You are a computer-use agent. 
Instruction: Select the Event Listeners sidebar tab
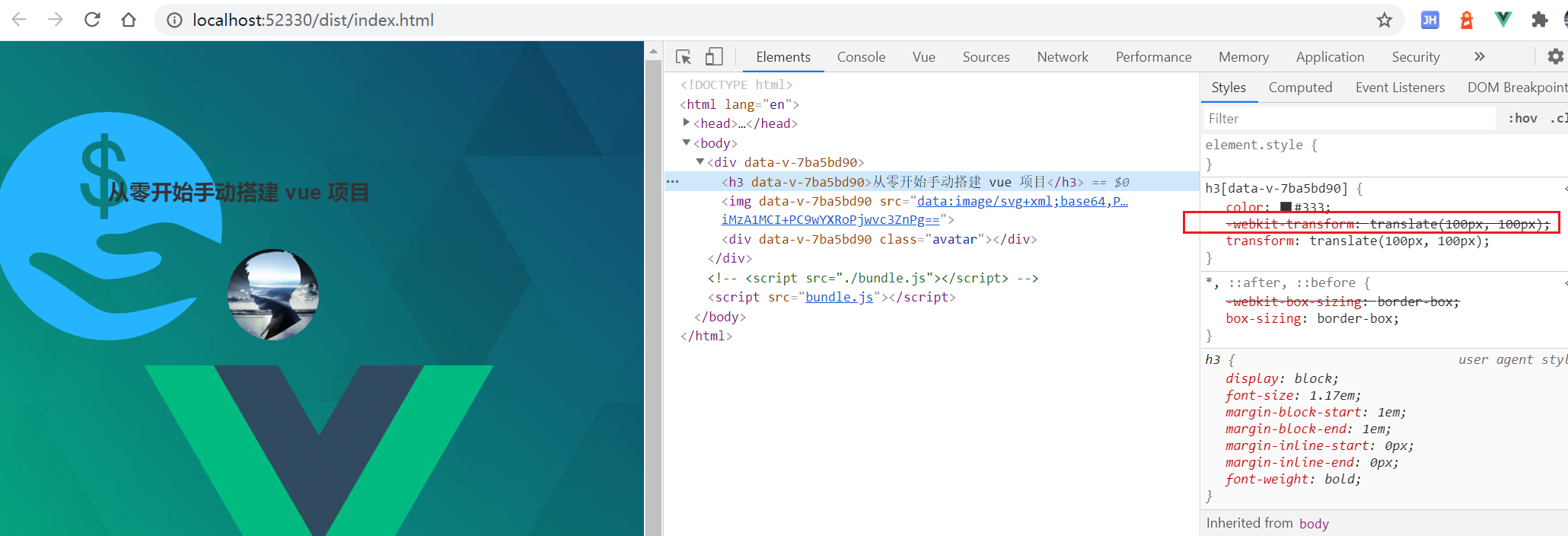(1400, 88)
